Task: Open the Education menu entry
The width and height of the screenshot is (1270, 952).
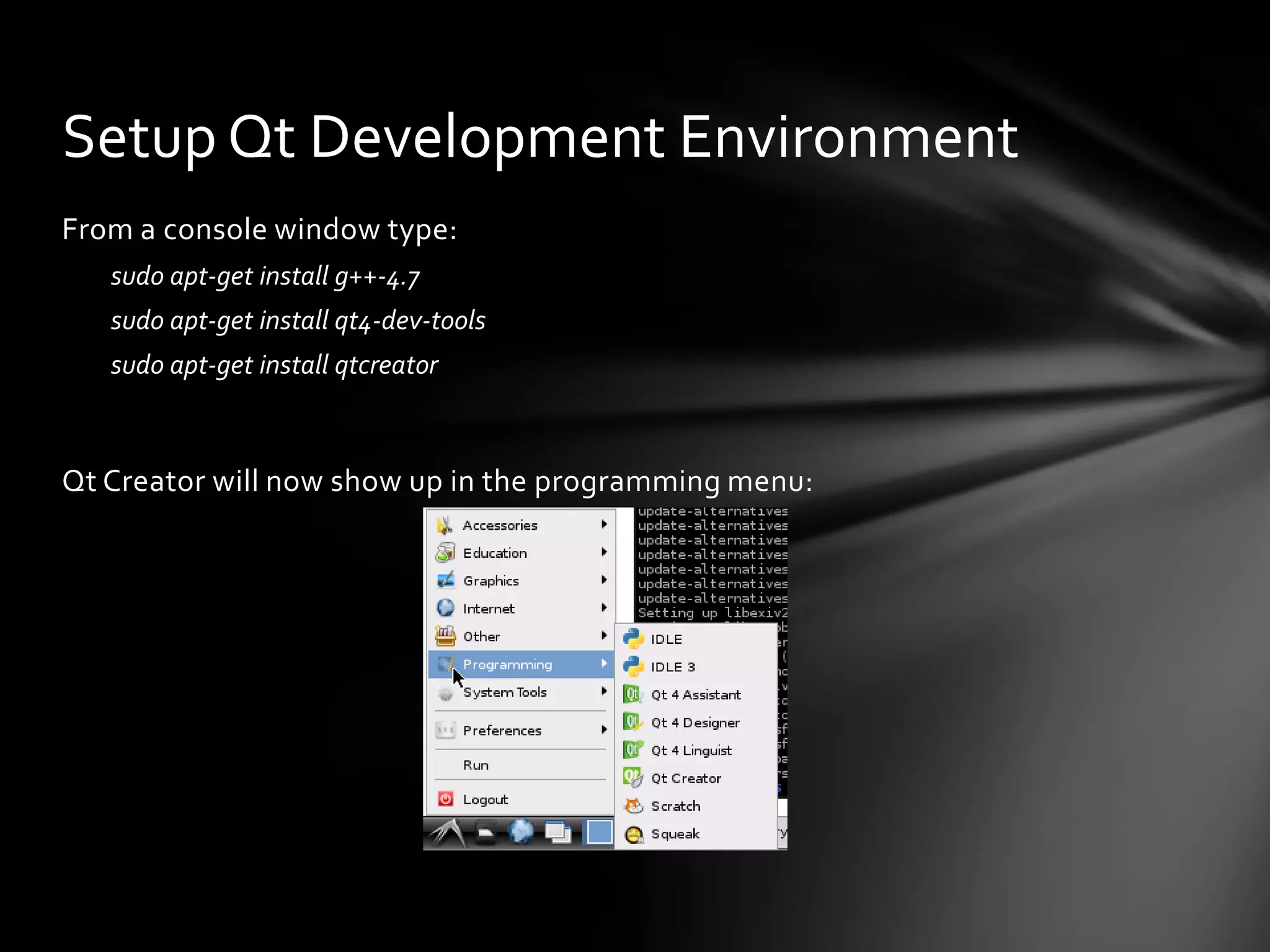Action: pyautogui.click(x=521, y=553)
